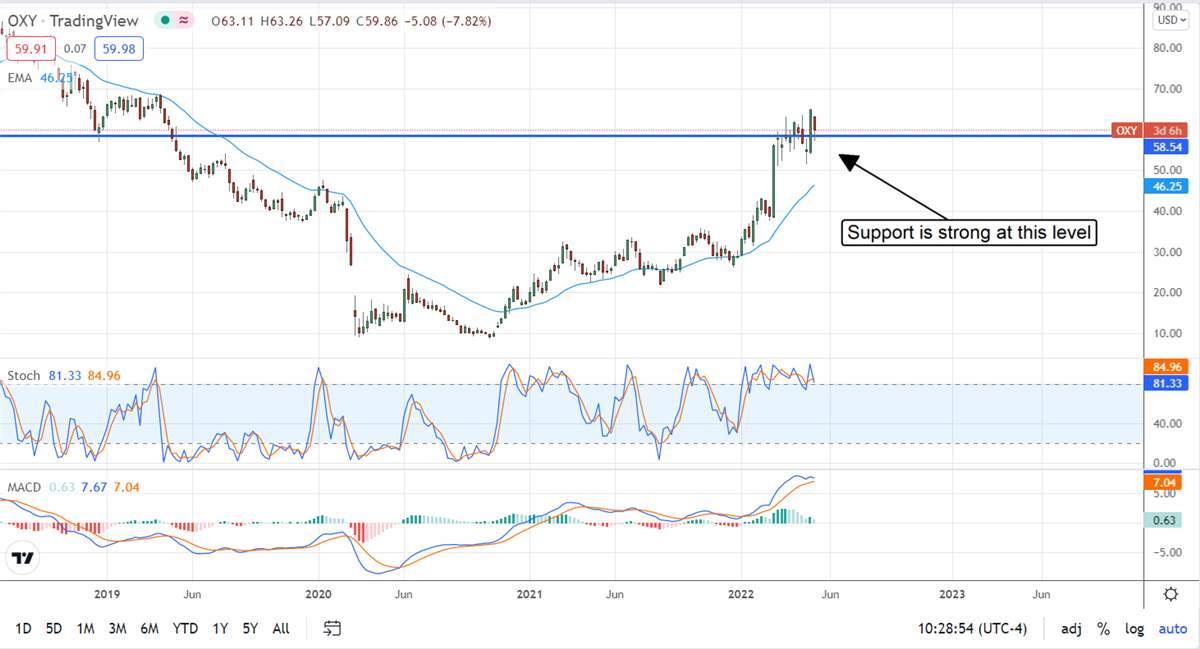Click the OXY price label tag
The height and width of the screenshot is (649, 1200).
pyautogui.click(x=1125, y=131)
